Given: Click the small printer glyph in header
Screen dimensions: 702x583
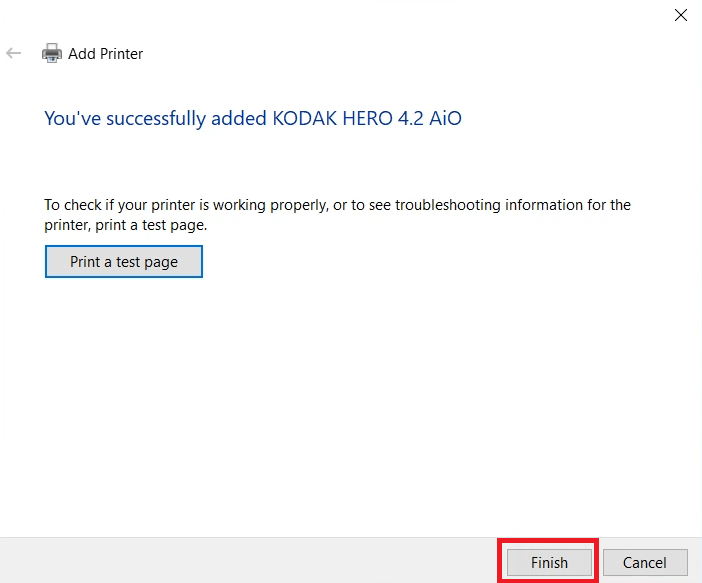Looking at the screenshot, I should point(51,53).
